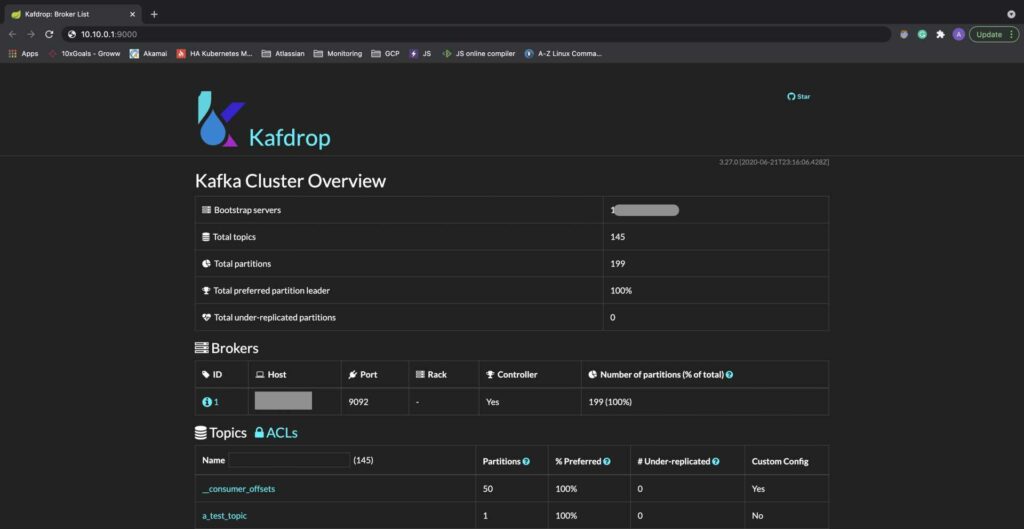Screen dimensions: 1024x529
Task: Click % Preferred column help icon
Action: click(607, 462)
